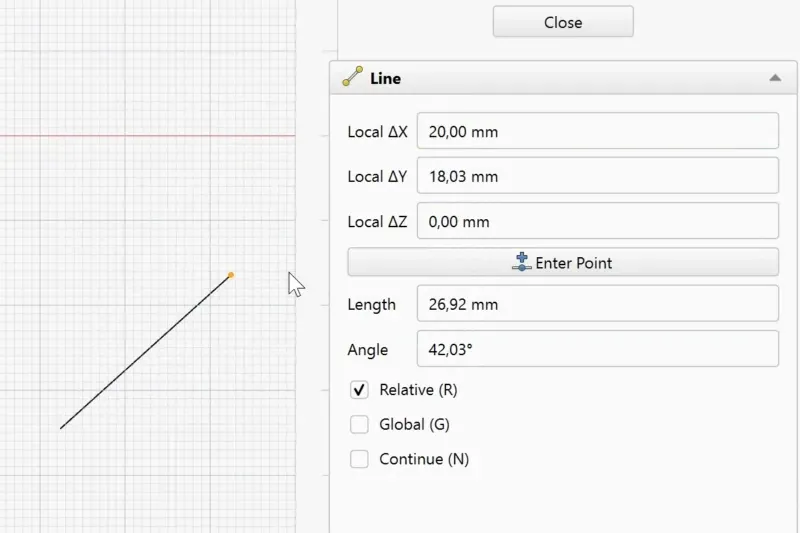Click the Local ΔX field showing 20,00 mm

(597, 131)
